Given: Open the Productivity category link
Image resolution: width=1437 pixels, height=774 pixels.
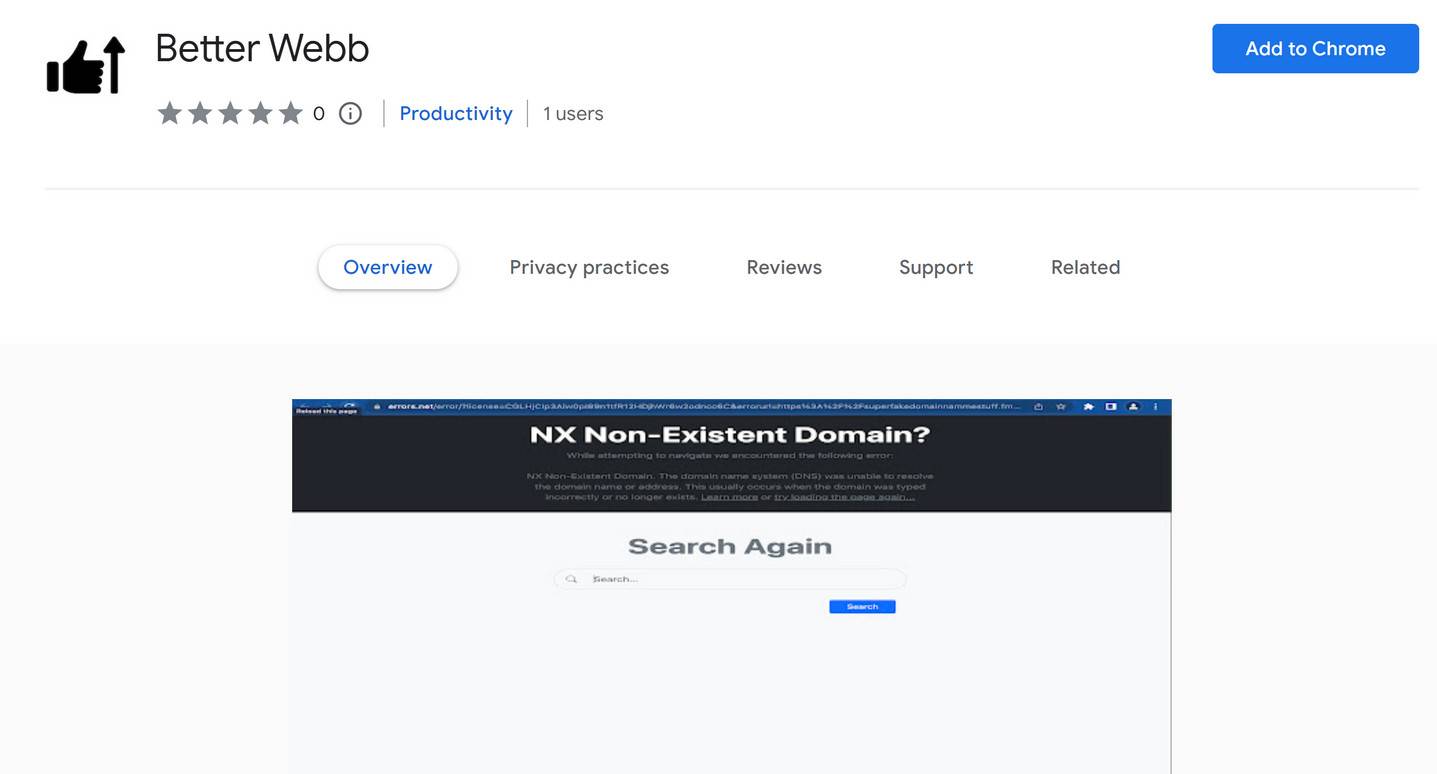Looking at the screenshot, I should point(456,114).
